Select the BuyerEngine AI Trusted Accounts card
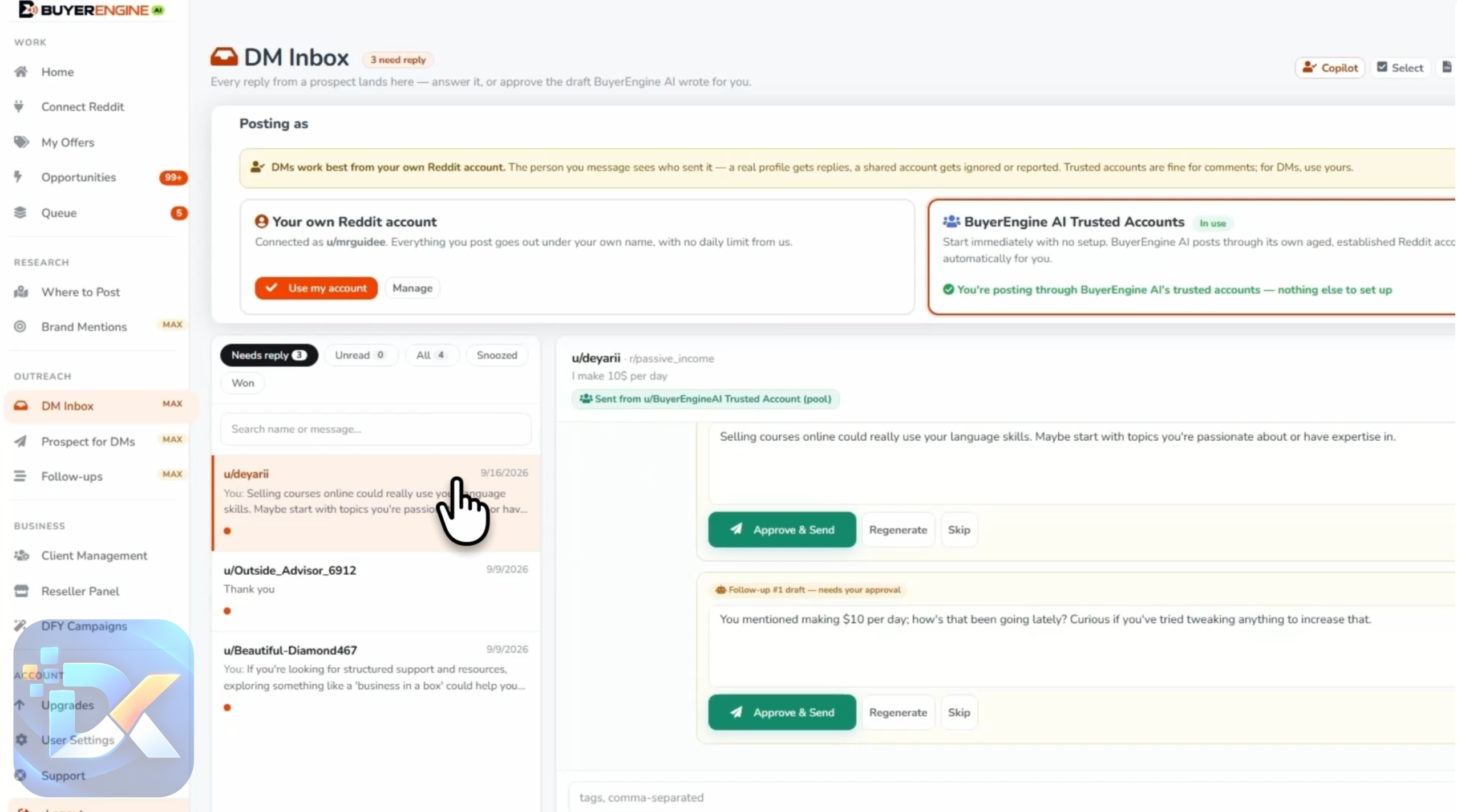The image size is (1457, 812). pos(1191,257)
